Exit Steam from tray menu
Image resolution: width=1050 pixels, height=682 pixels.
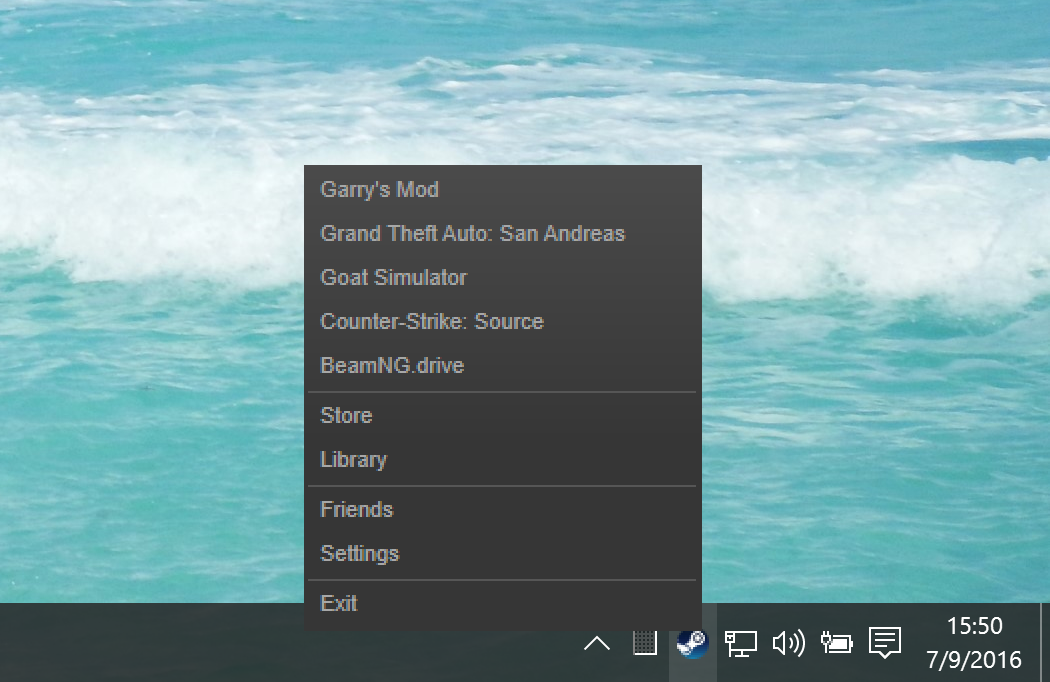502,604
